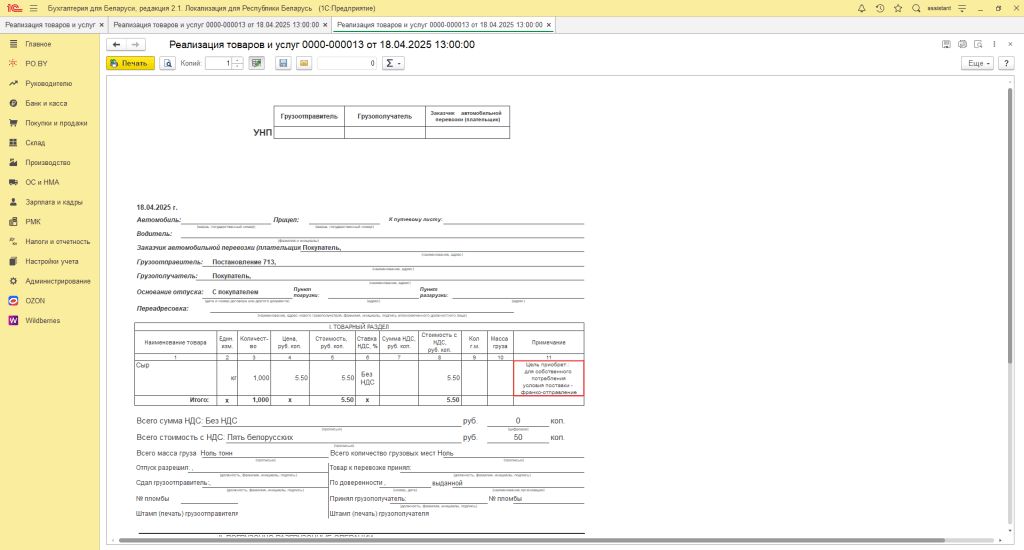Click the horizontal scrollbar at the bottom

[x=532, y=540]
